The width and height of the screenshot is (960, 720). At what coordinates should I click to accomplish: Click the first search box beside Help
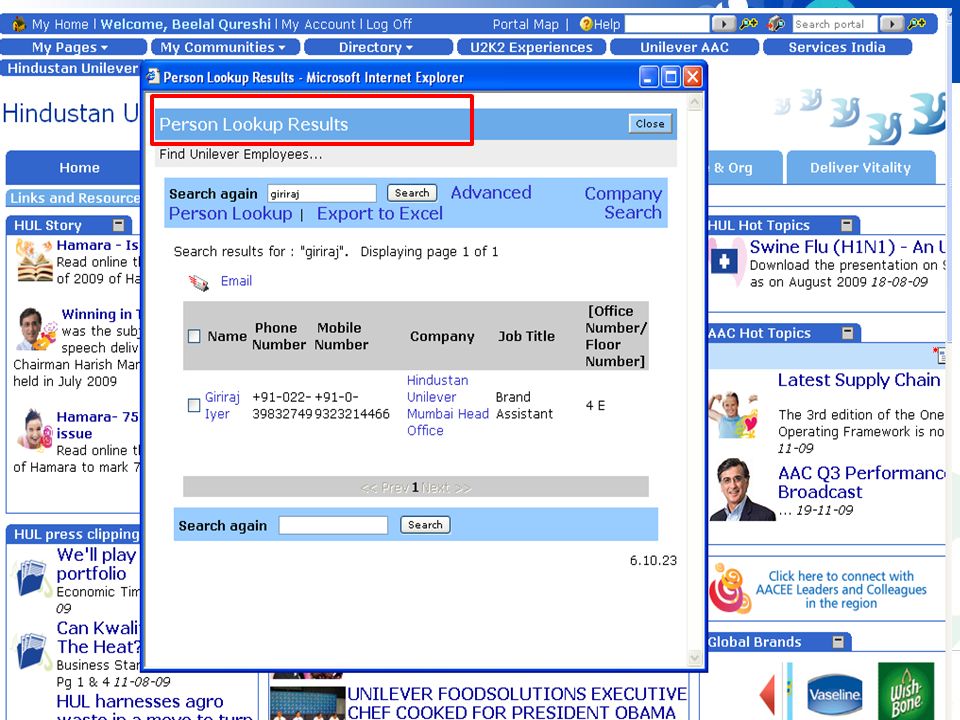point(667,24)
